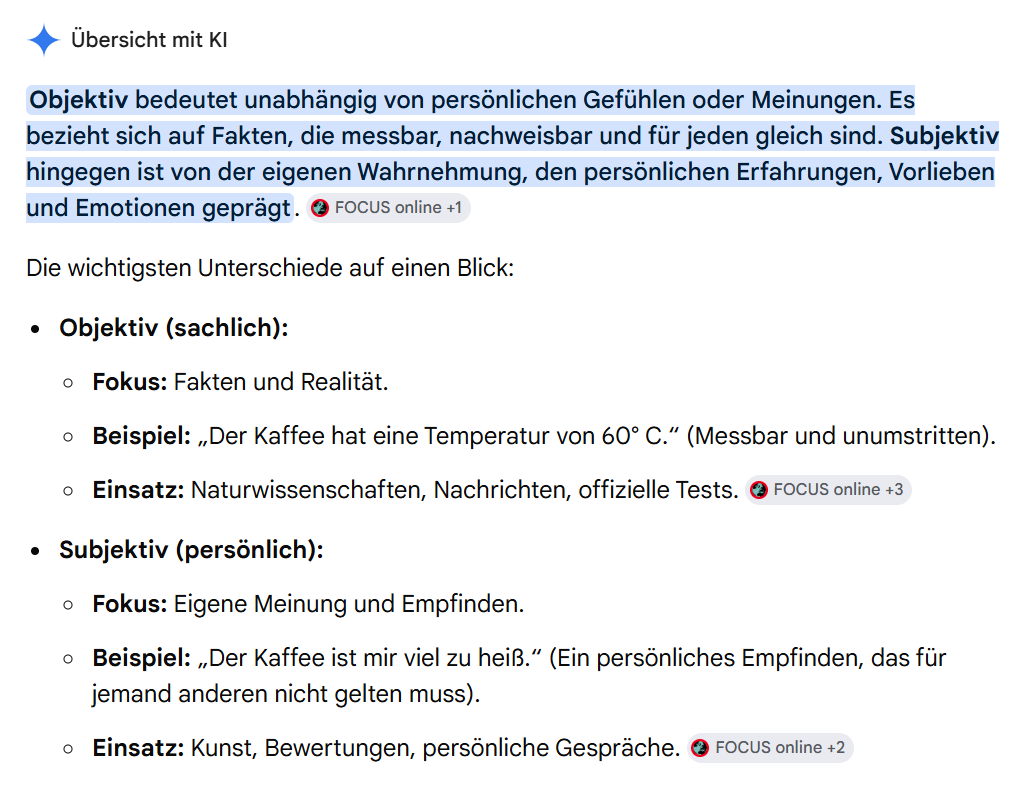Click the bold word 'Objektiv' in highlighted paragraph

coord(79,100)
